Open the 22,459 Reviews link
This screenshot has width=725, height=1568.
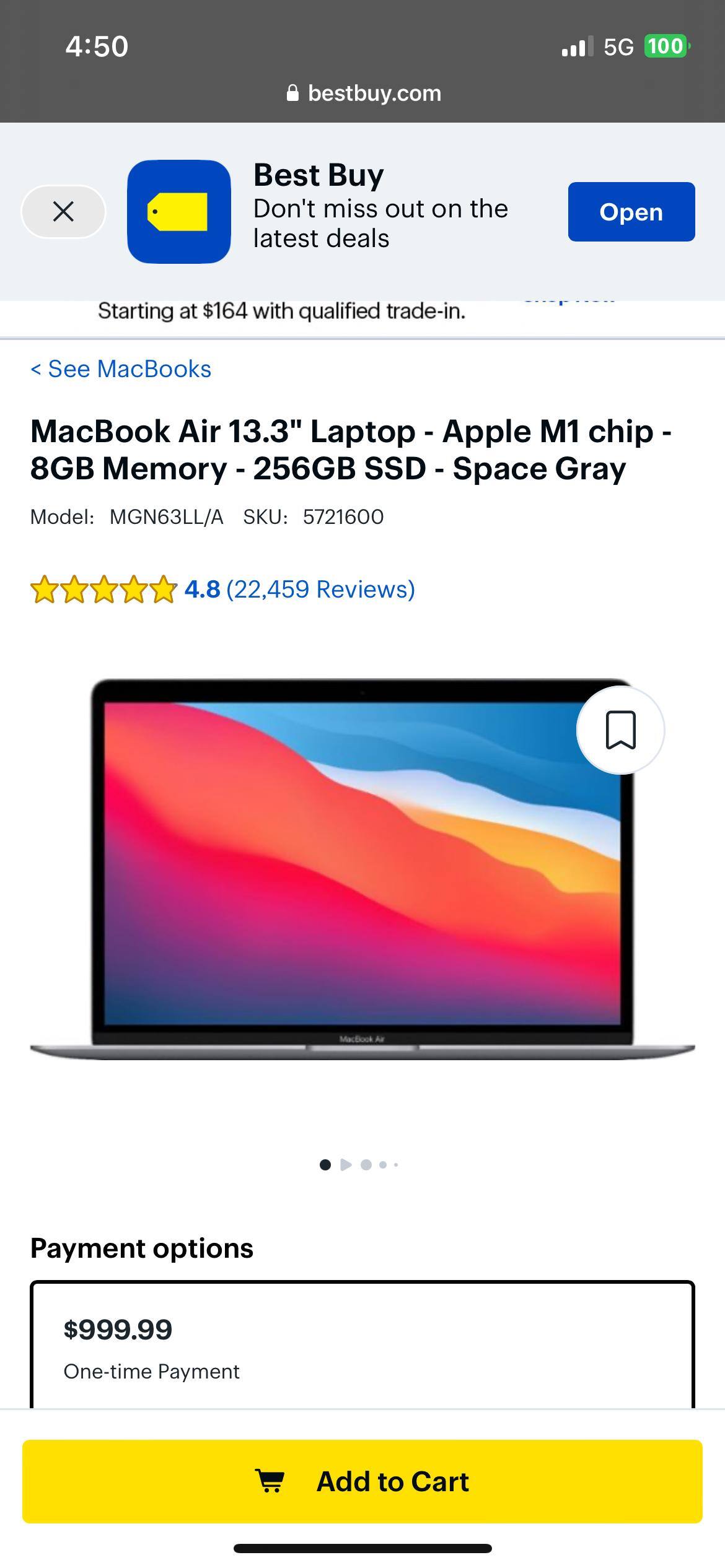[x=320, y=589]
